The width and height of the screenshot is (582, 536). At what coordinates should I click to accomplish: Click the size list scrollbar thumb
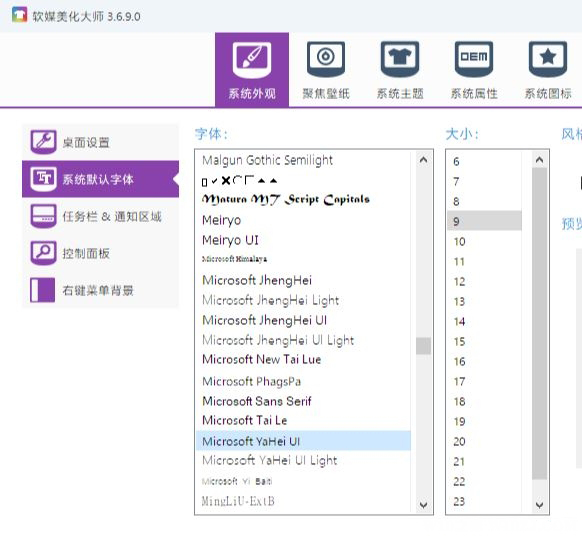coord(539,323)
